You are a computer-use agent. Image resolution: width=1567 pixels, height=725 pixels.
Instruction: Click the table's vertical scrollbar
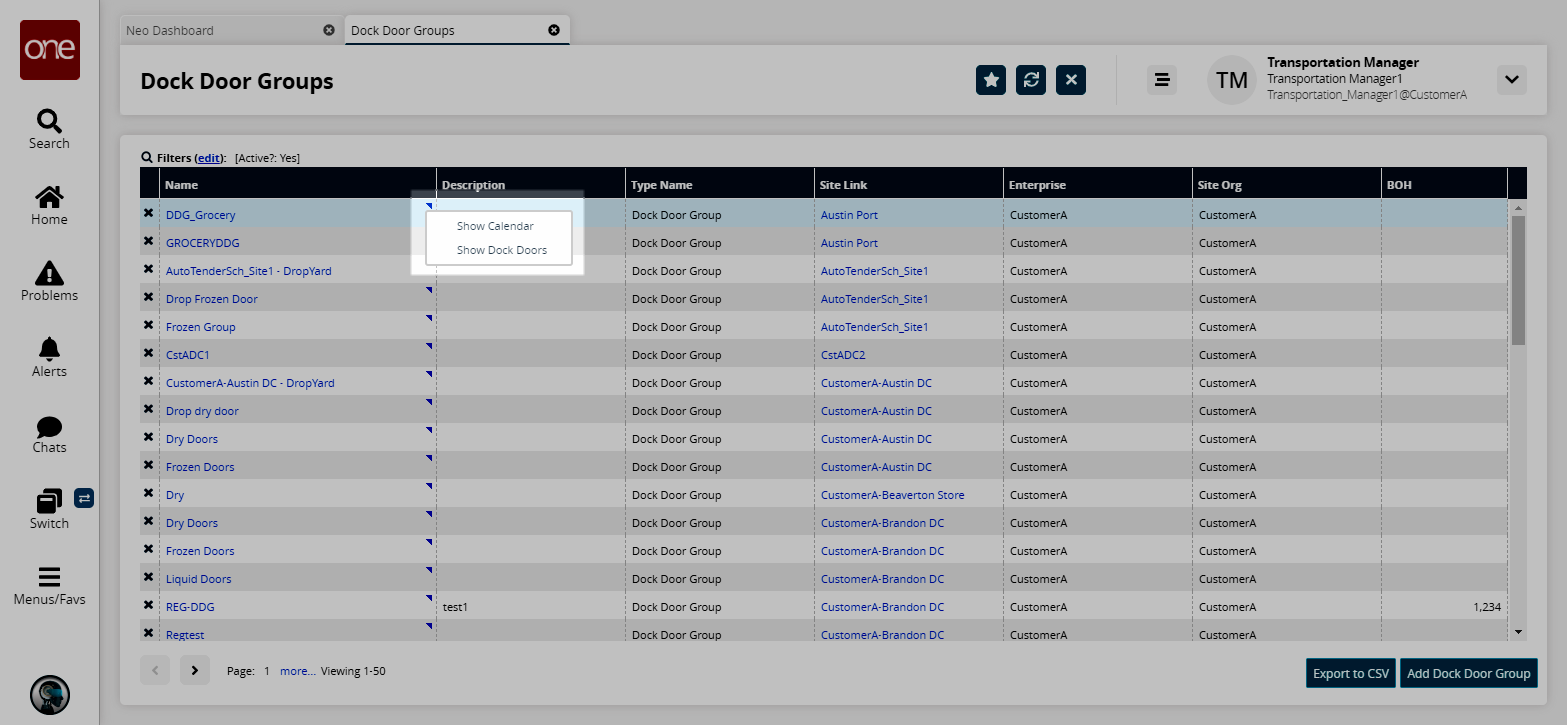pos(1518,280)
